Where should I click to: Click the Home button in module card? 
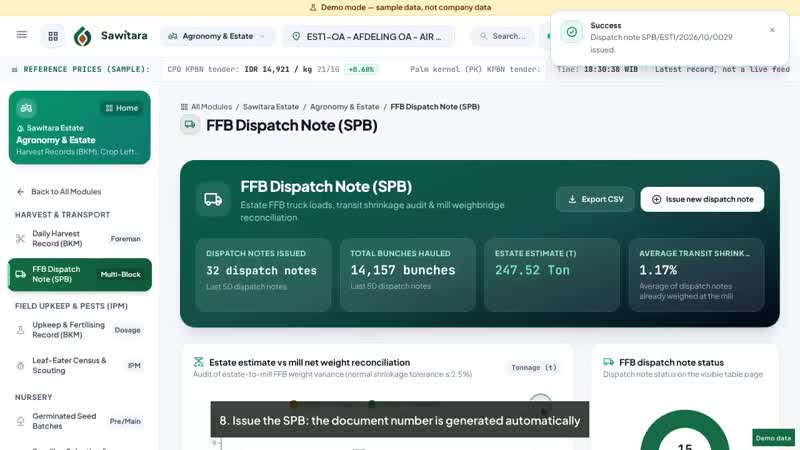click(121, 108)
